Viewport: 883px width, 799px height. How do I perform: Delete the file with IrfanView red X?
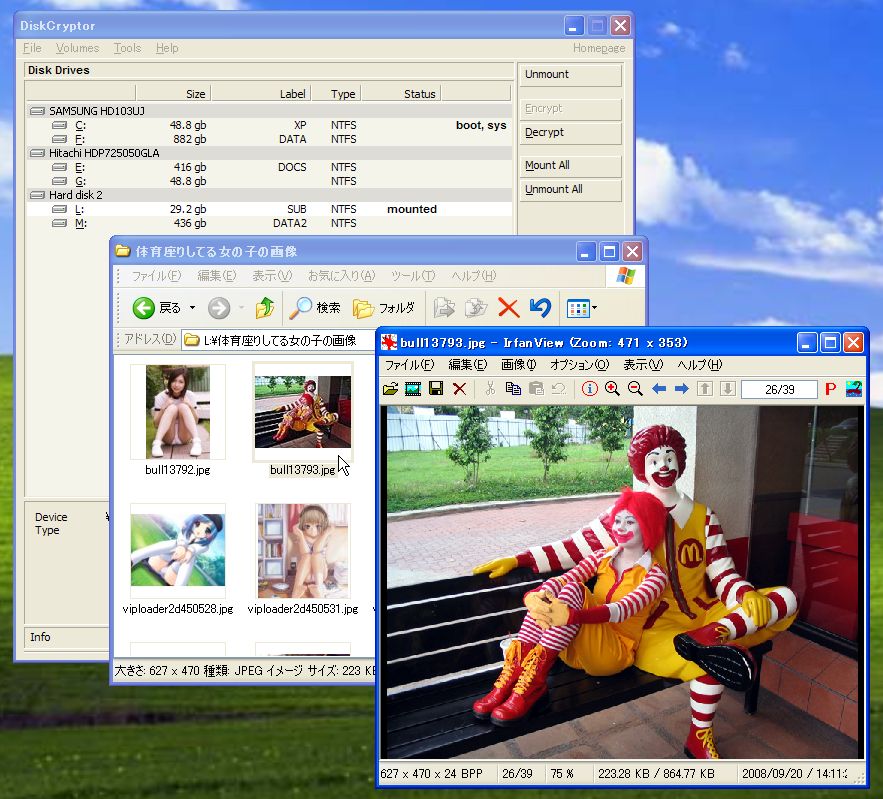(x=460, y=389)
